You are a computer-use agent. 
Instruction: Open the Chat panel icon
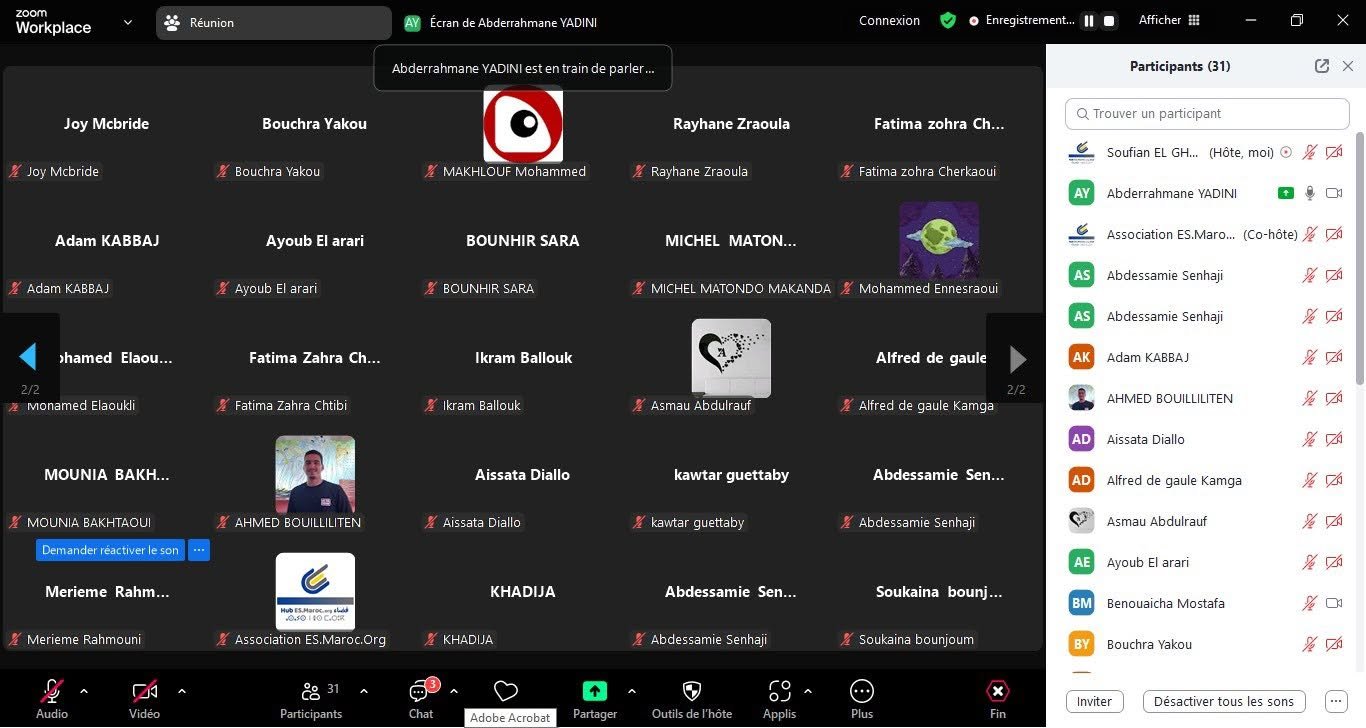[420, 692]
